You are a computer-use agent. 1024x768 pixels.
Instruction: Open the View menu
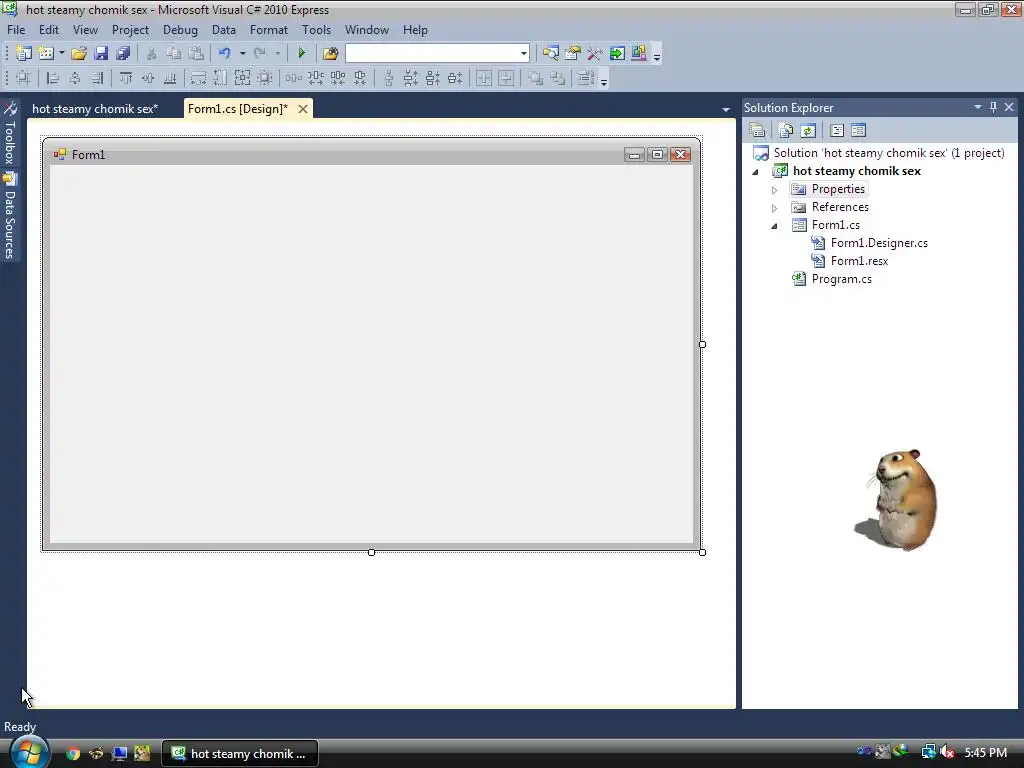(86, 30)
